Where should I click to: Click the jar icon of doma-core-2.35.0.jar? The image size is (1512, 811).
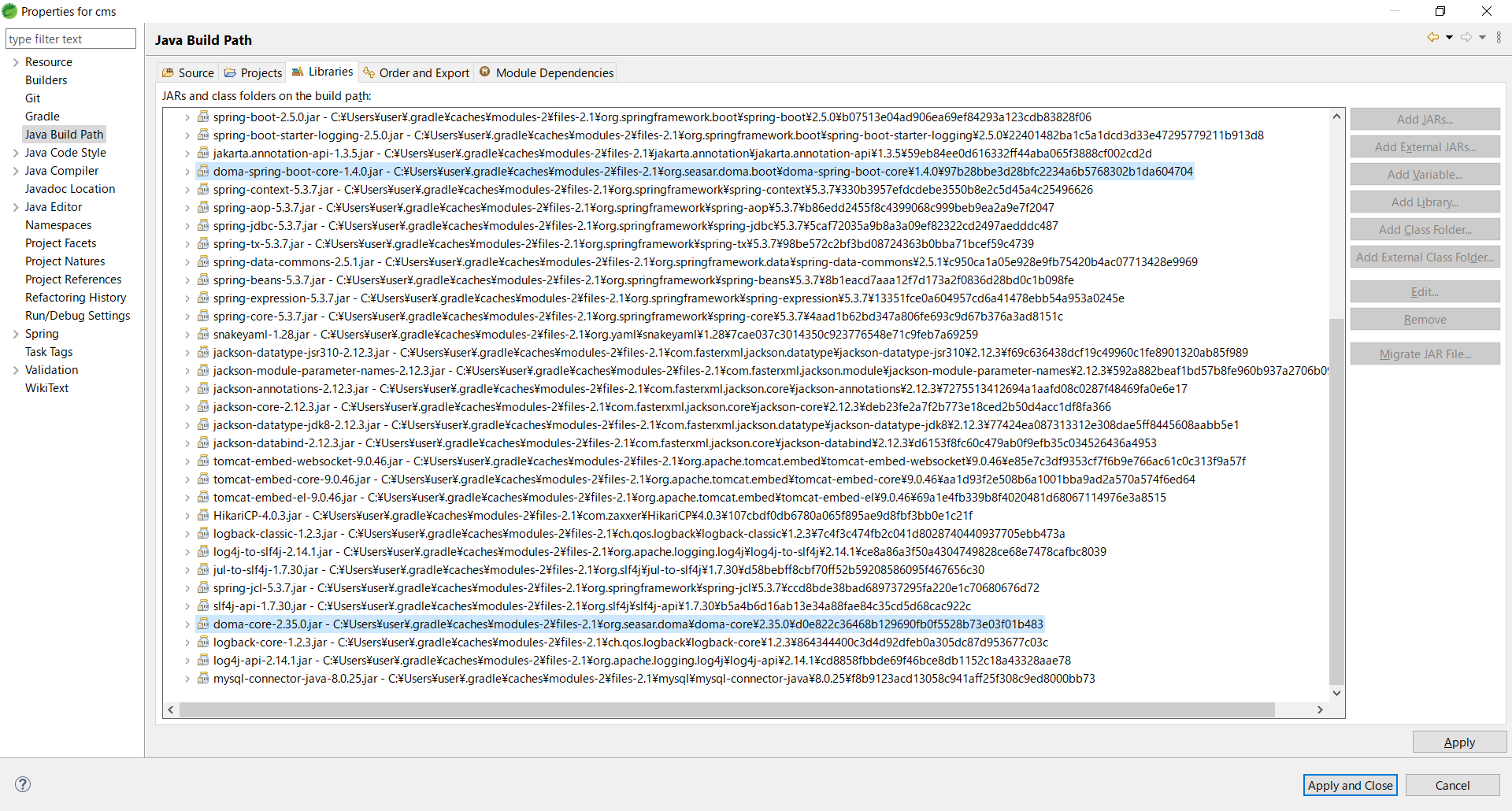(x=203, y=624)
